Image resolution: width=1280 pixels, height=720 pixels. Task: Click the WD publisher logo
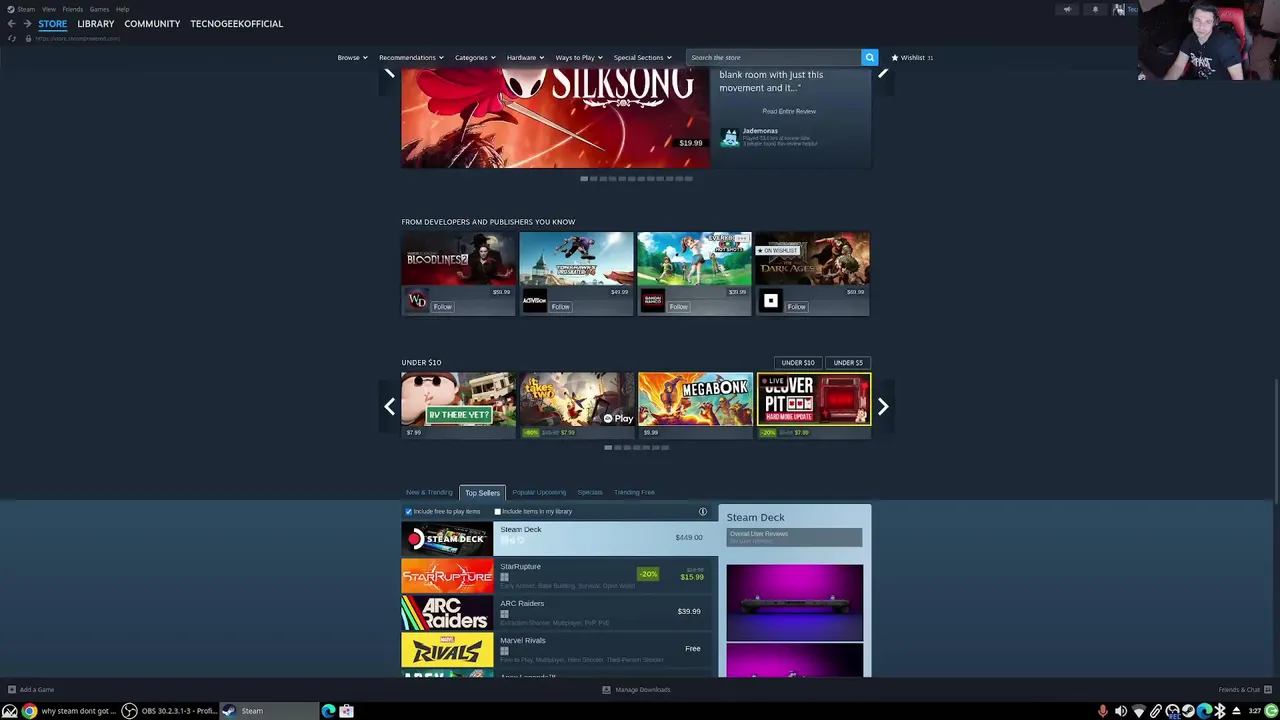point(417,301)
